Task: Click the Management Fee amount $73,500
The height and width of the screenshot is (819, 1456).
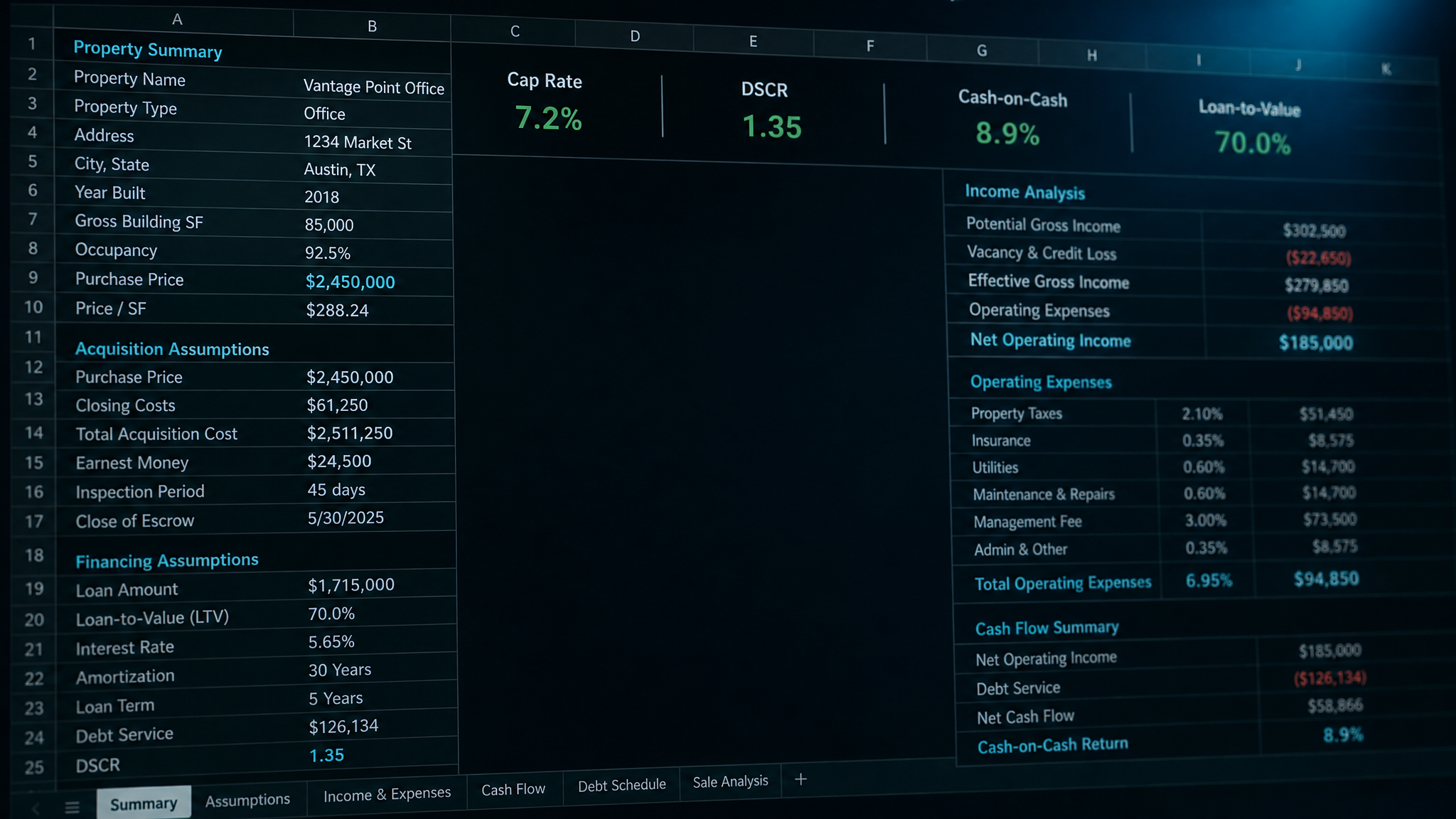Action: click(1330, 519)
